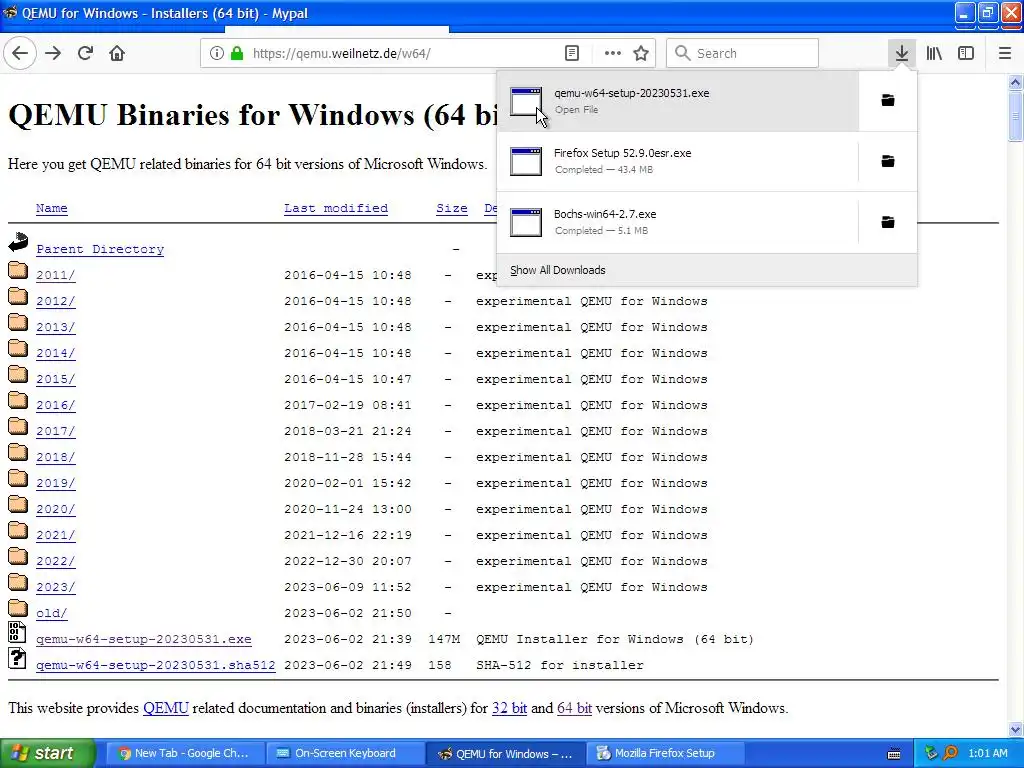Click the unknown-file icon beside the sha512 file
1024x768 pixels.
tap(17, 659)
